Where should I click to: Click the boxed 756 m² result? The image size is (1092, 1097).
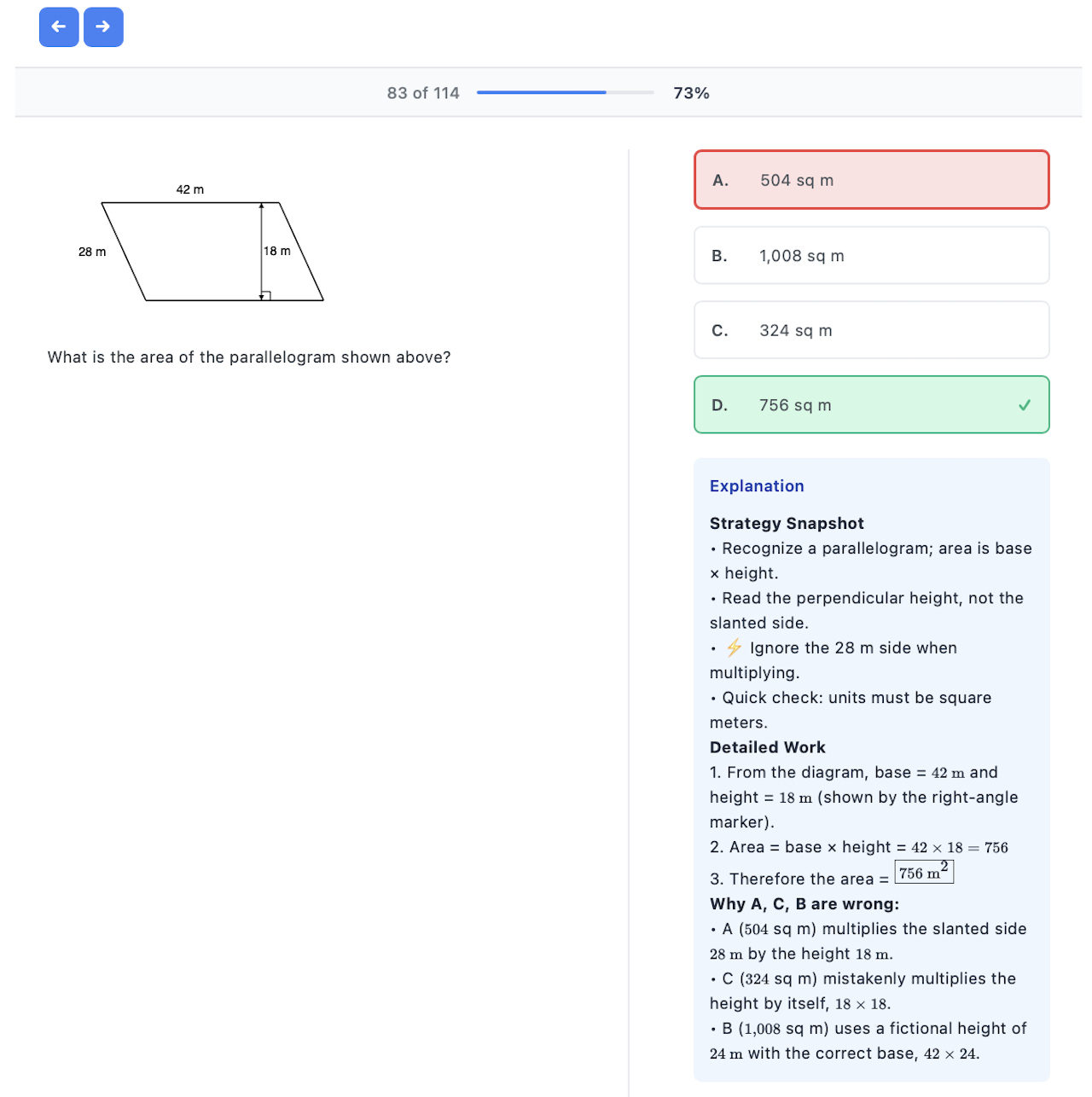924,872
